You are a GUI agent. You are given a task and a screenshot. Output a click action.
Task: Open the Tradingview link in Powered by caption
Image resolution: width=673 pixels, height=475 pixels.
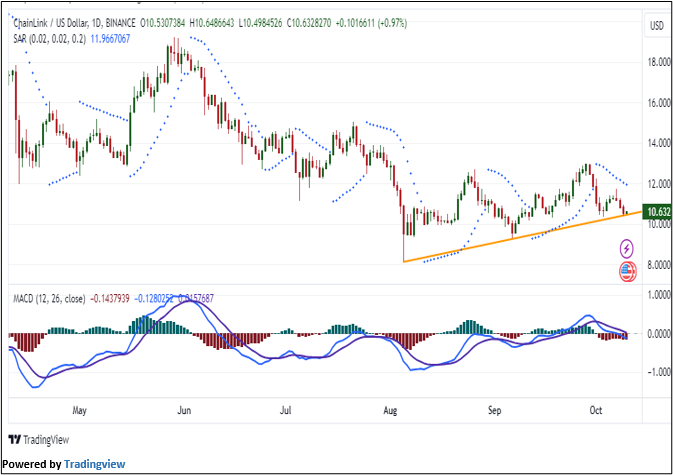click(94, 464)
